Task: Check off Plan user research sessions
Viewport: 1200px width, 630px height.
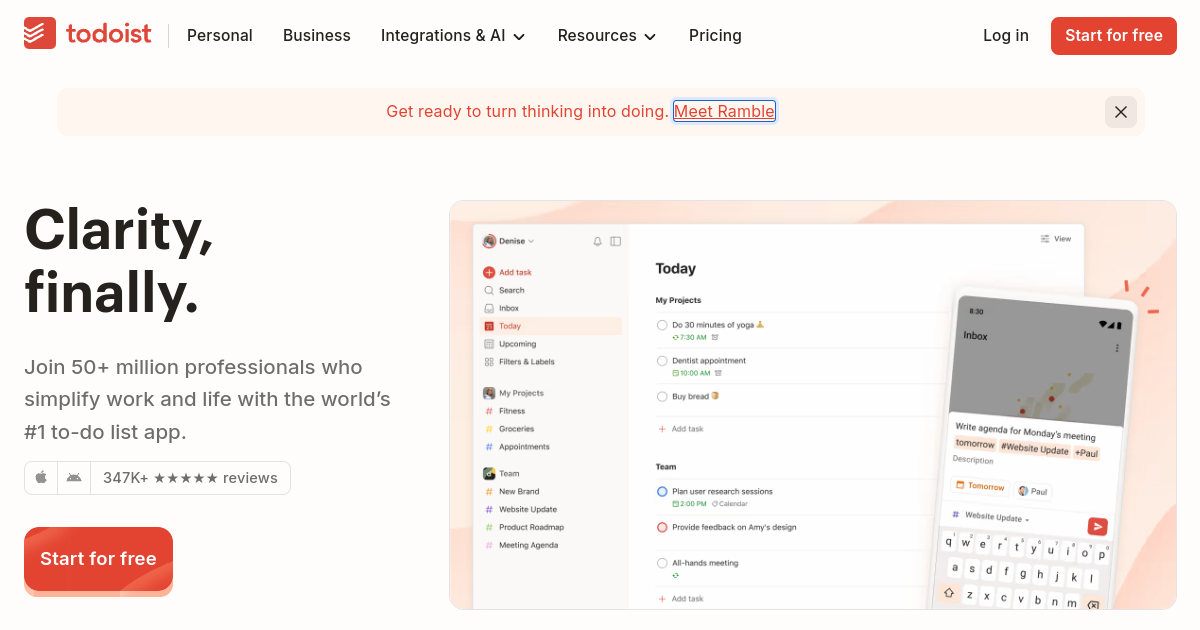Action: 662,492
